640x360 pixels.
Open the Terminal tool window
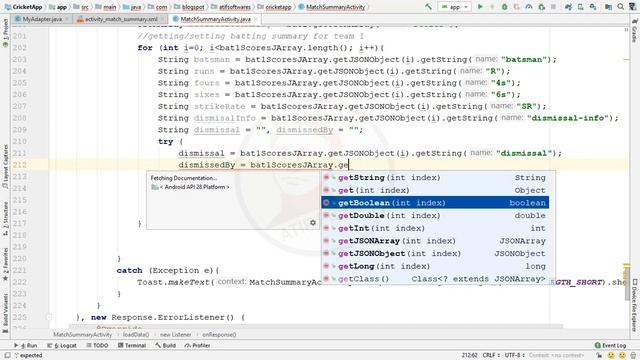pos(132,345)
